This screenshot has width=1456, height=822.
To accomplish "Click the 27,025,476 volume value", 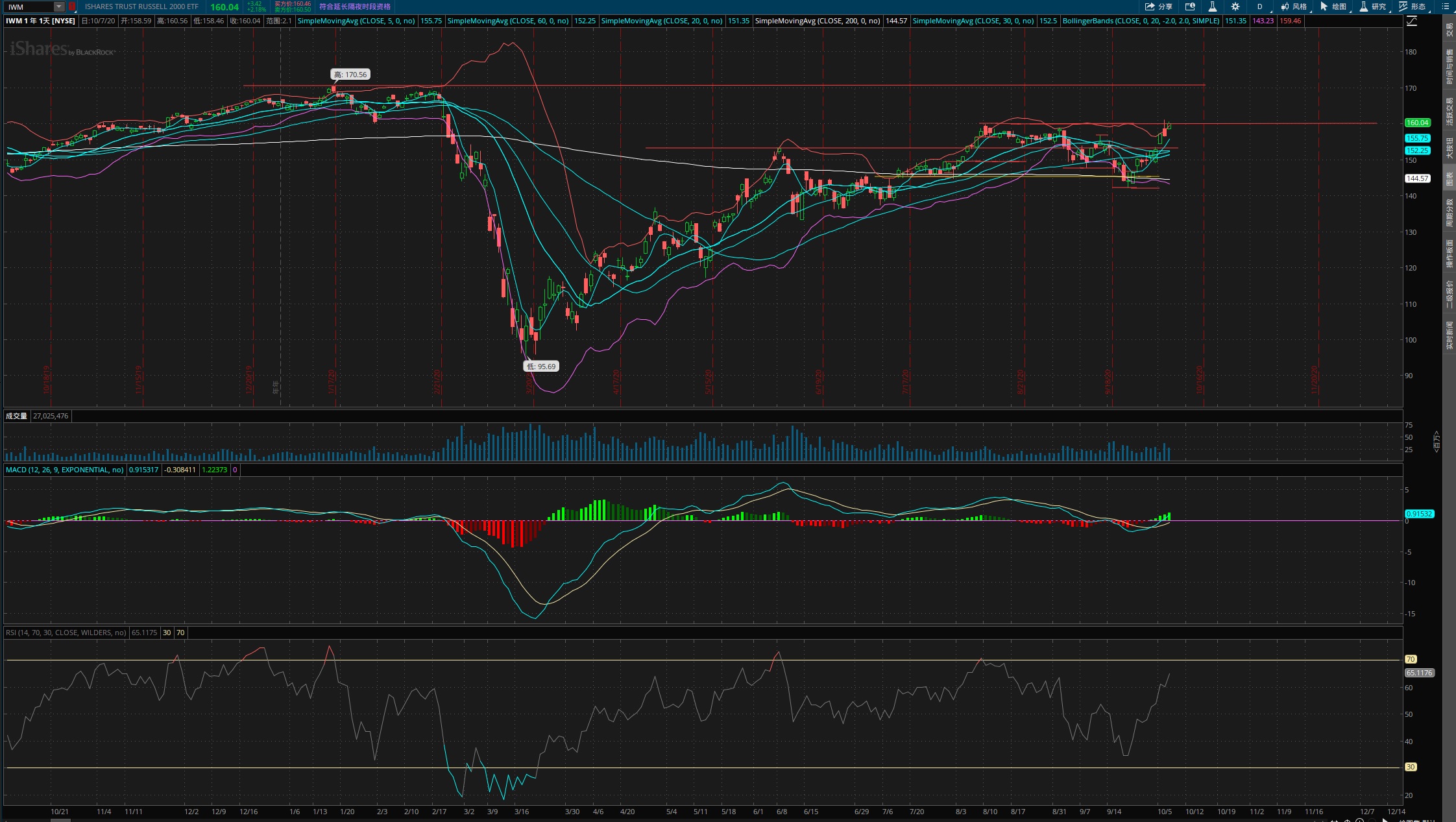I will 51,416.
